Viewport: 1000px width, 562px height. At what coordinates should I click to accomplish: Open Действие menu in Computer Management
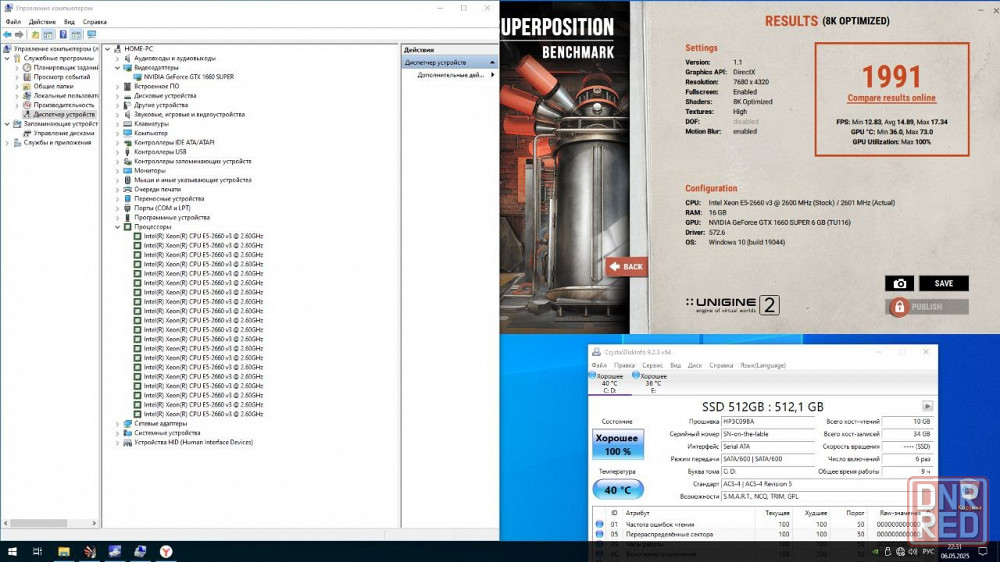42,22
